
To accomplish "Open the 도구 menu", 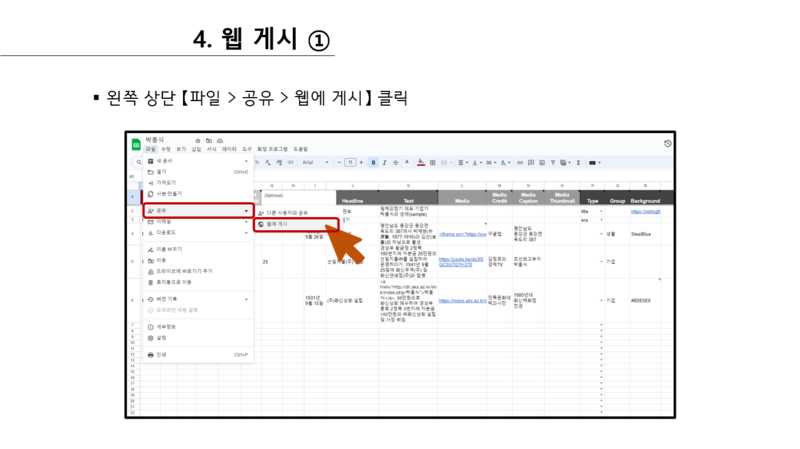I will [x=247, y=149].
